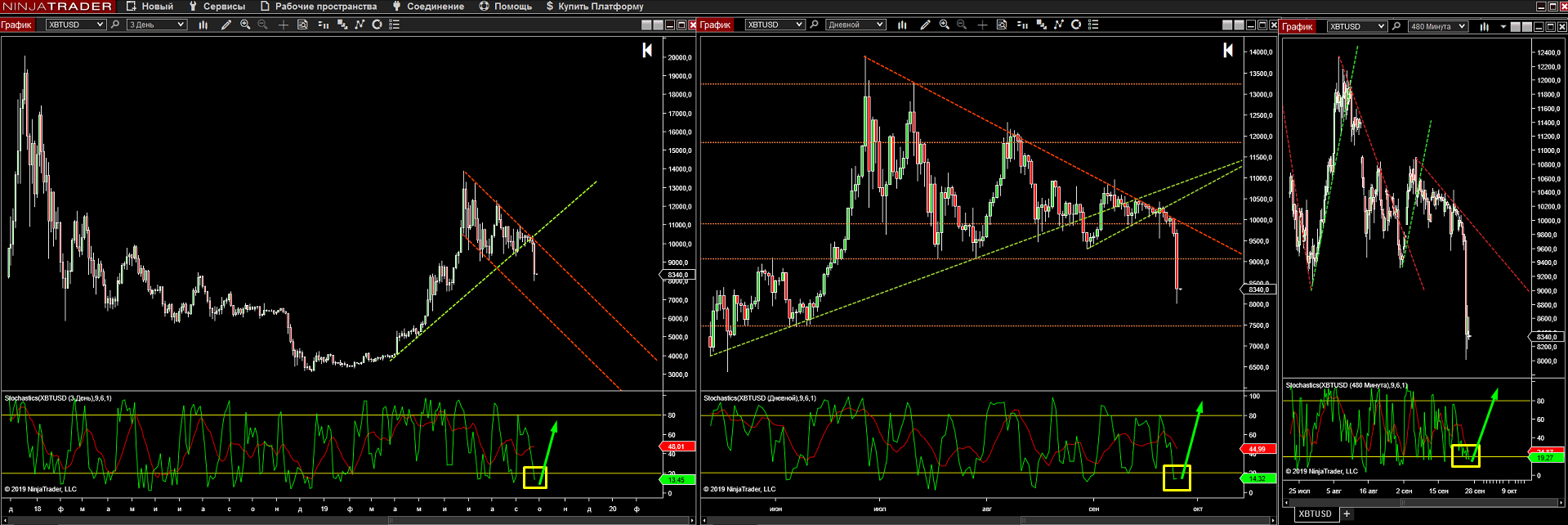Click red 45,01 stochastic value in 3 День chart
The width and height of the screenshot is (1568, 525).
pos(677,446)
